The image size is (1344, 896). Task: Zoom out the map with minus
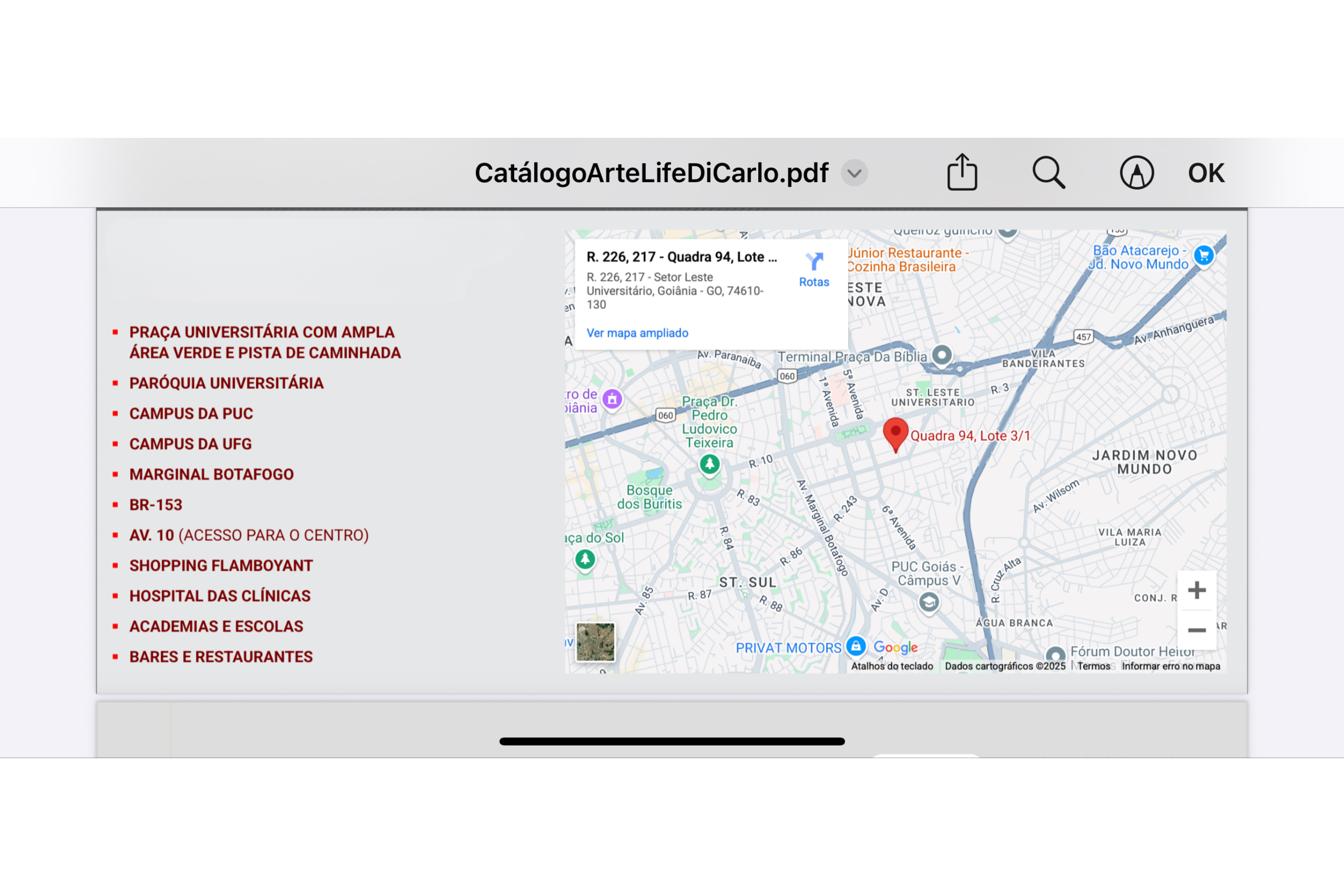click(1197, 630)
